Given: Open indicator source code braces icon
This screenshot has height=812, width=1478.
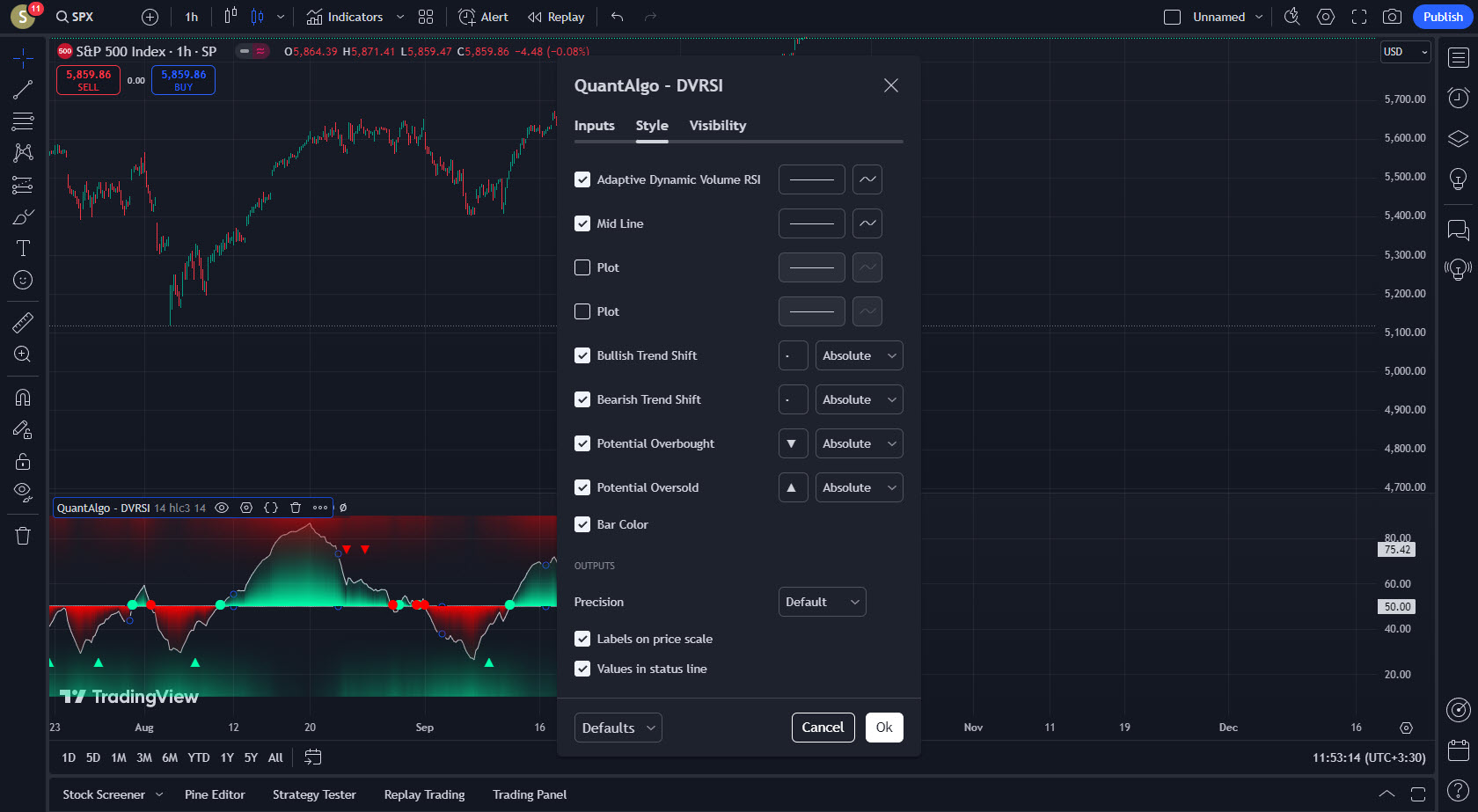Looking at the screenshot, I should pyautogui.click(x=271, y=508).
